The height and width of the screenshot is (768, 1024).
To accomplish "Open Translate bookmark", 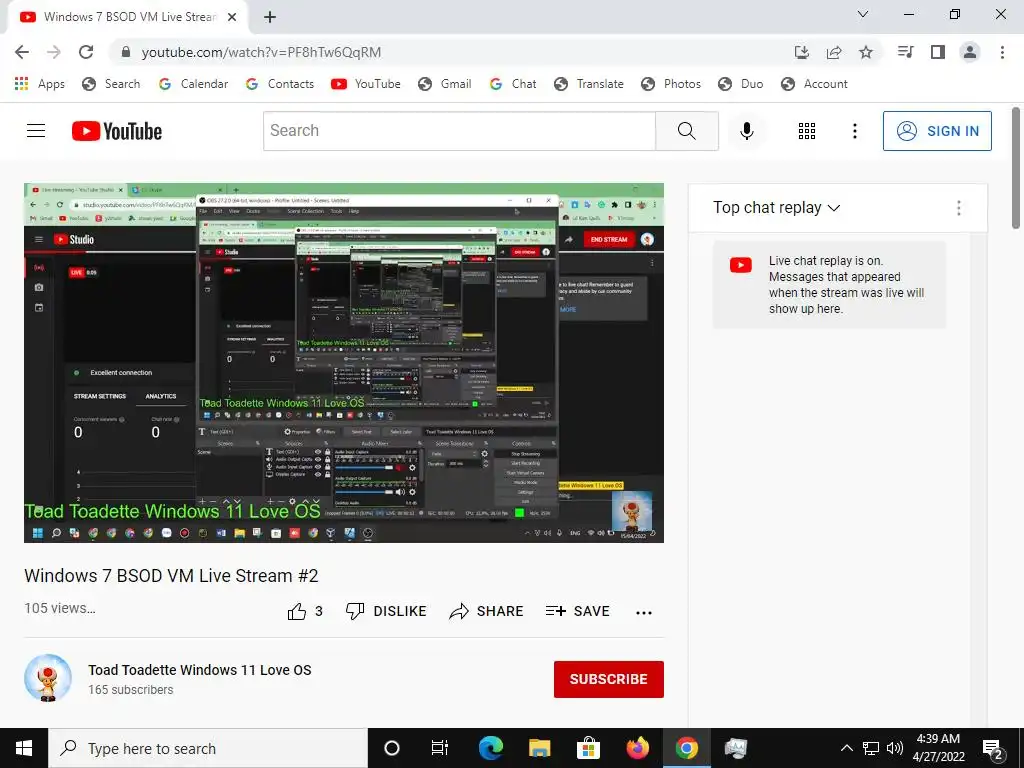I will [x=589, y=84].
